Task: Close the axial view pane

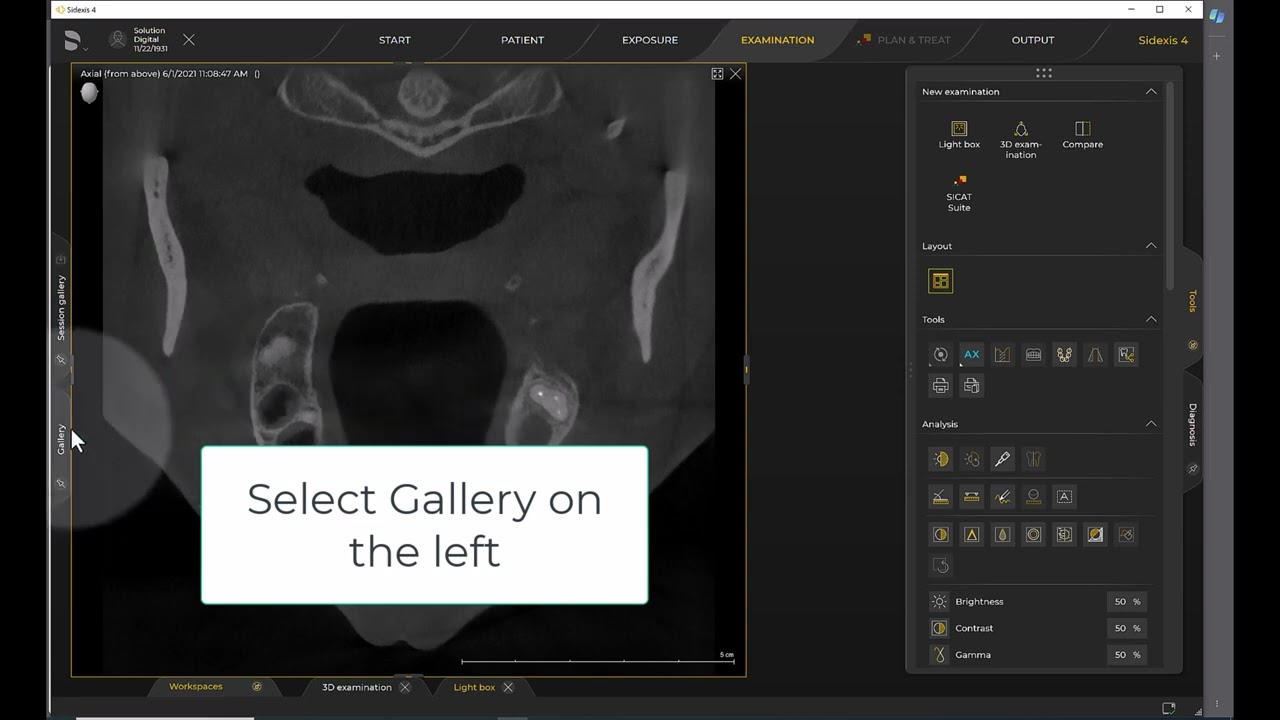Action: coord(736,74)
